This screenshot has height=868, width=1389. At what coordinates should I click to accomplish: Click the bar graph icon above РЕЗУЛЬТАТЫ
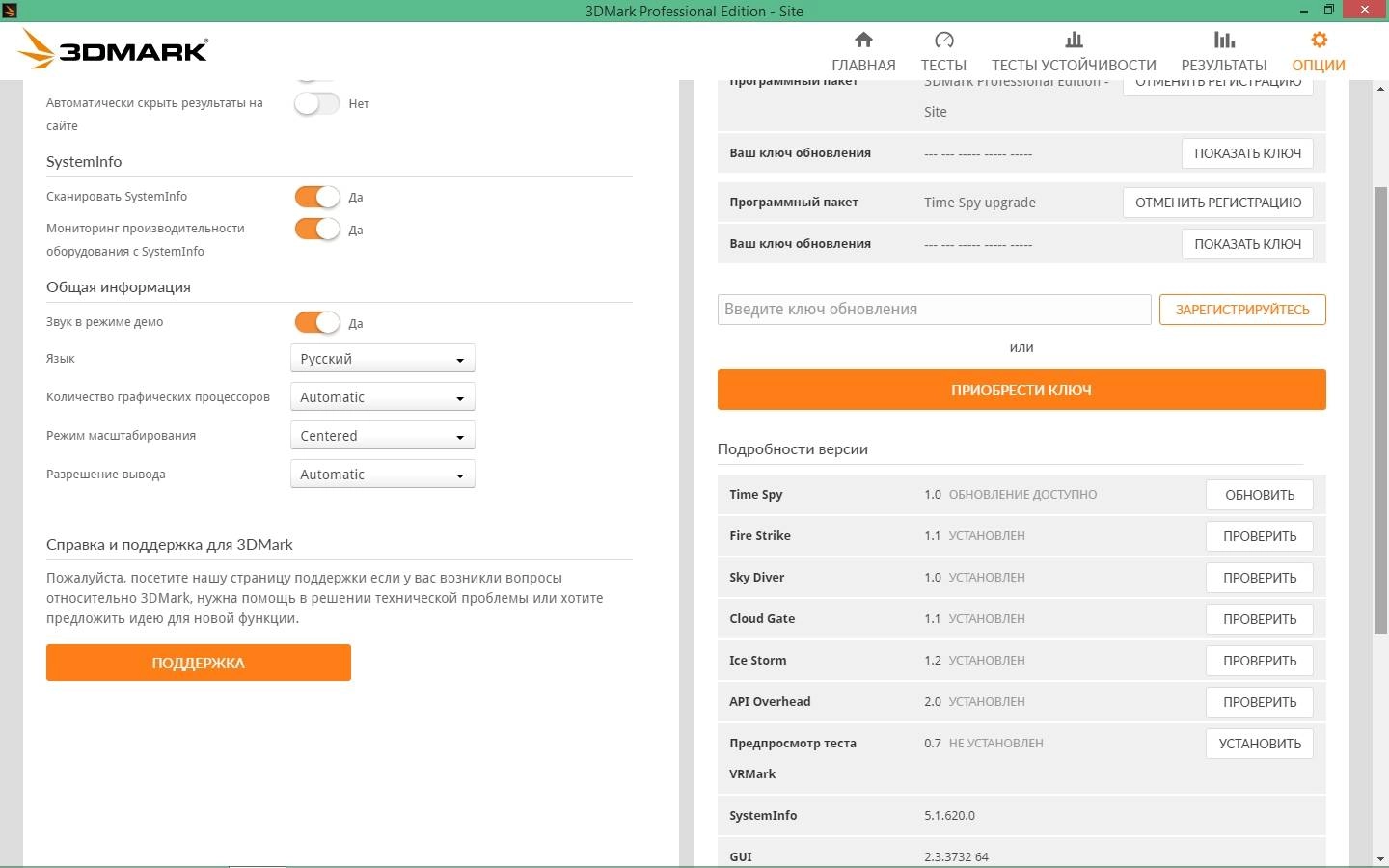1224,40
